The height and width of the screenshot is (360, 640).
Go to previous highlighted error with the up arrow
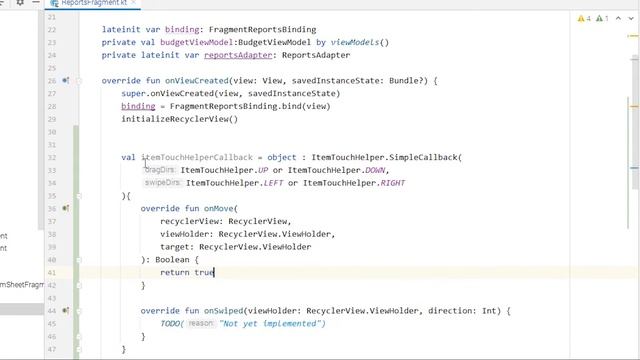(618, 18)
